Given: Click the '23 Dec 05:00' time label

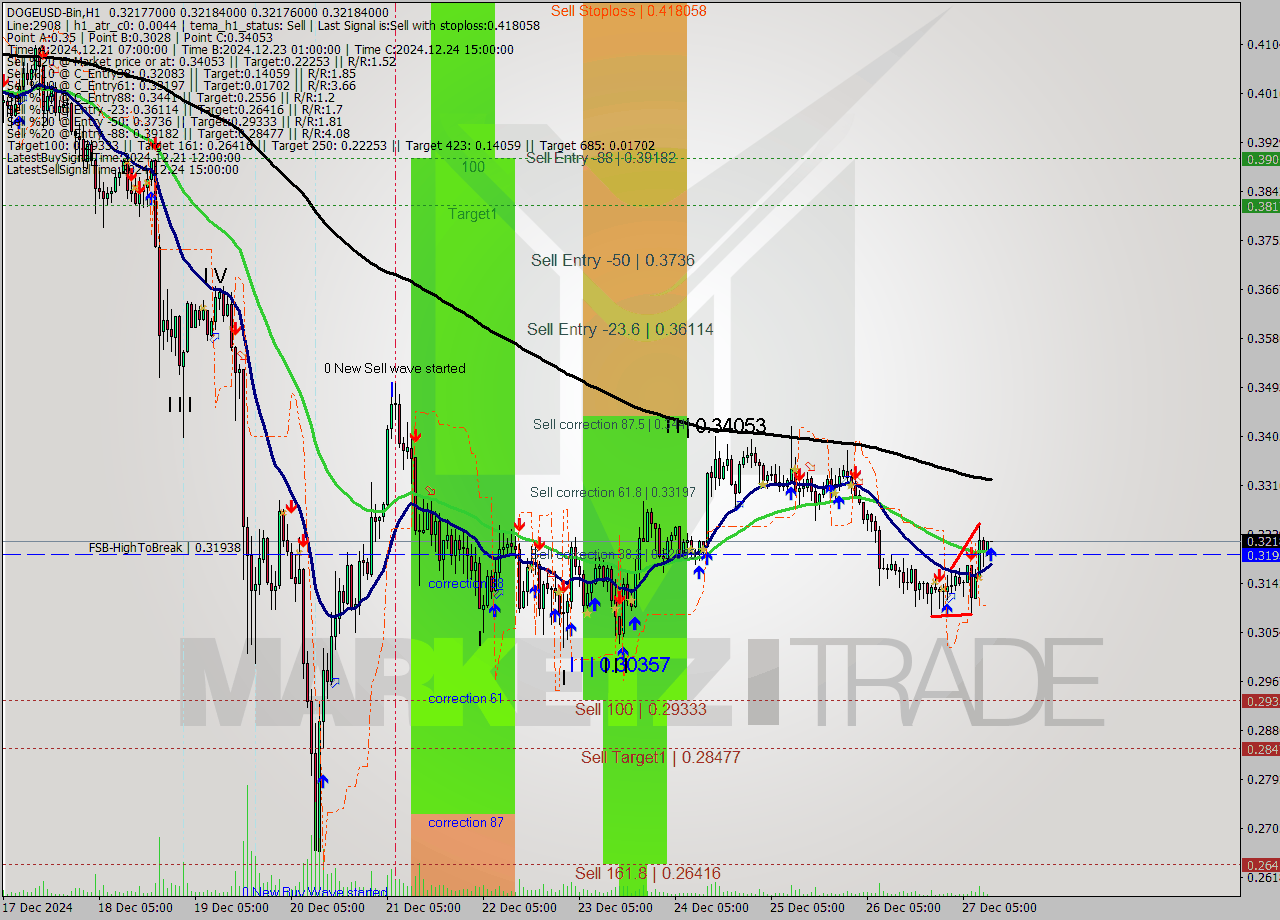Looking at the screenshot, I should (615, 908).
